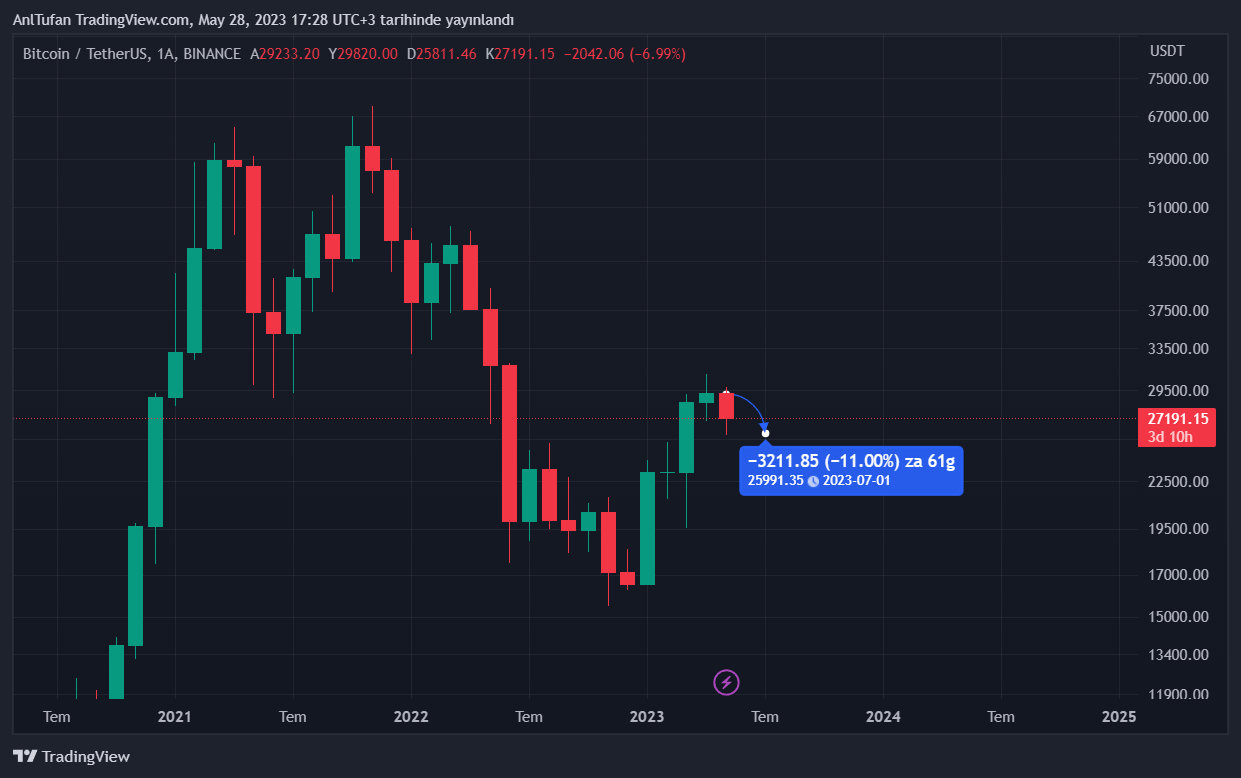
Task: Click the 2024 label on time axis
Action: [883, 716]
